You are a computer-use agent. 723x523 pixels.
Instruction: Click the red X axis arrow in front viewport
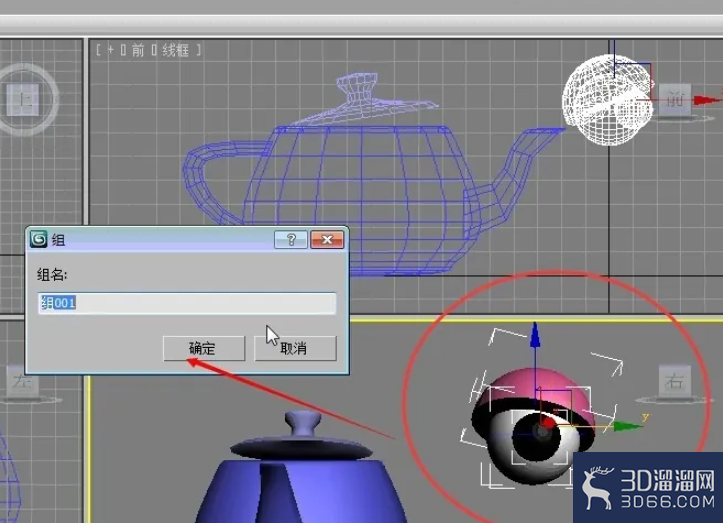tap(705, 100)
